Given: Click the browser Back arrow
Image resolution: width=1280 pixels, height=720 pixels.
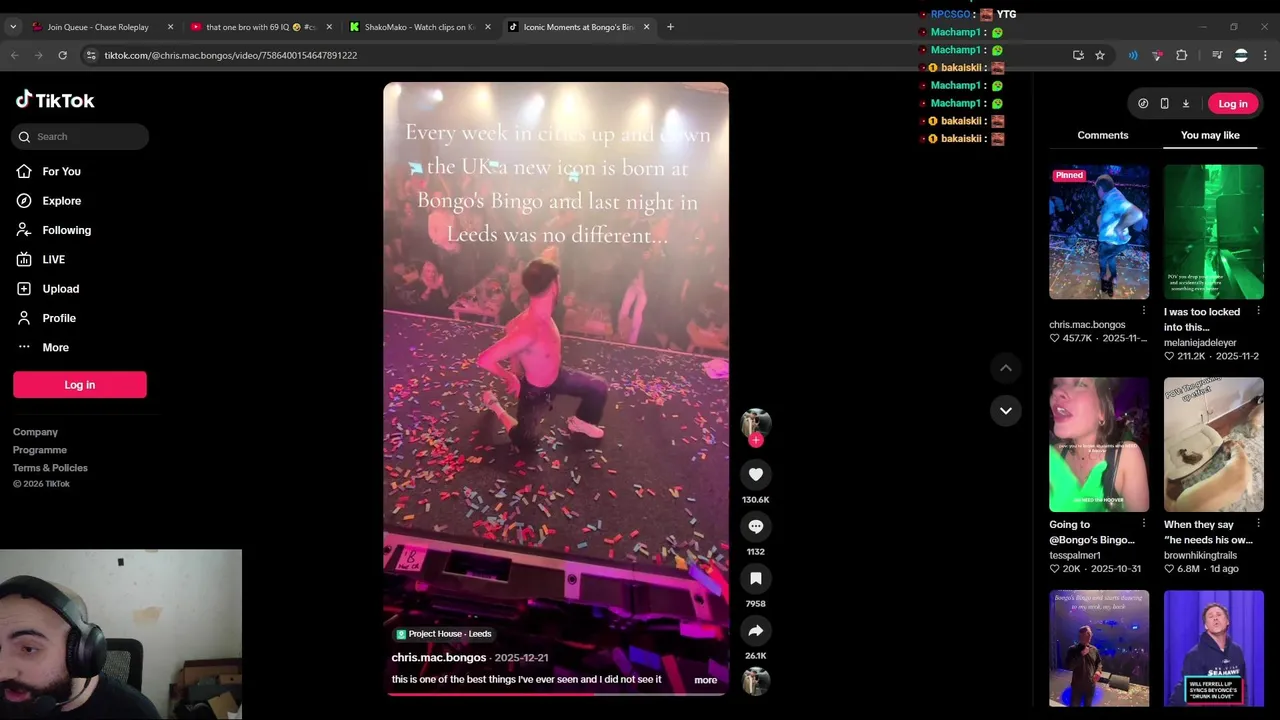Looking at the screenshot, I should tap(14, 55).
